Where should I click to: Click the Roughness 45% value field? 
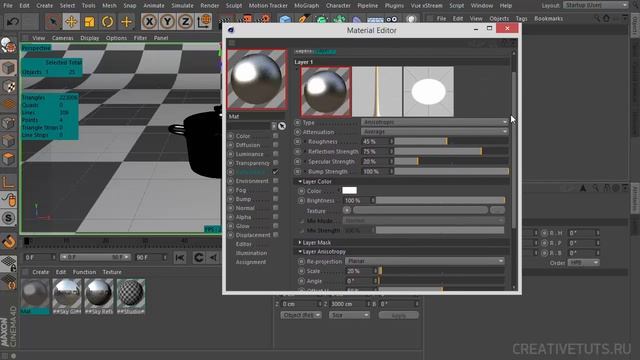click(x=375, y=142)
